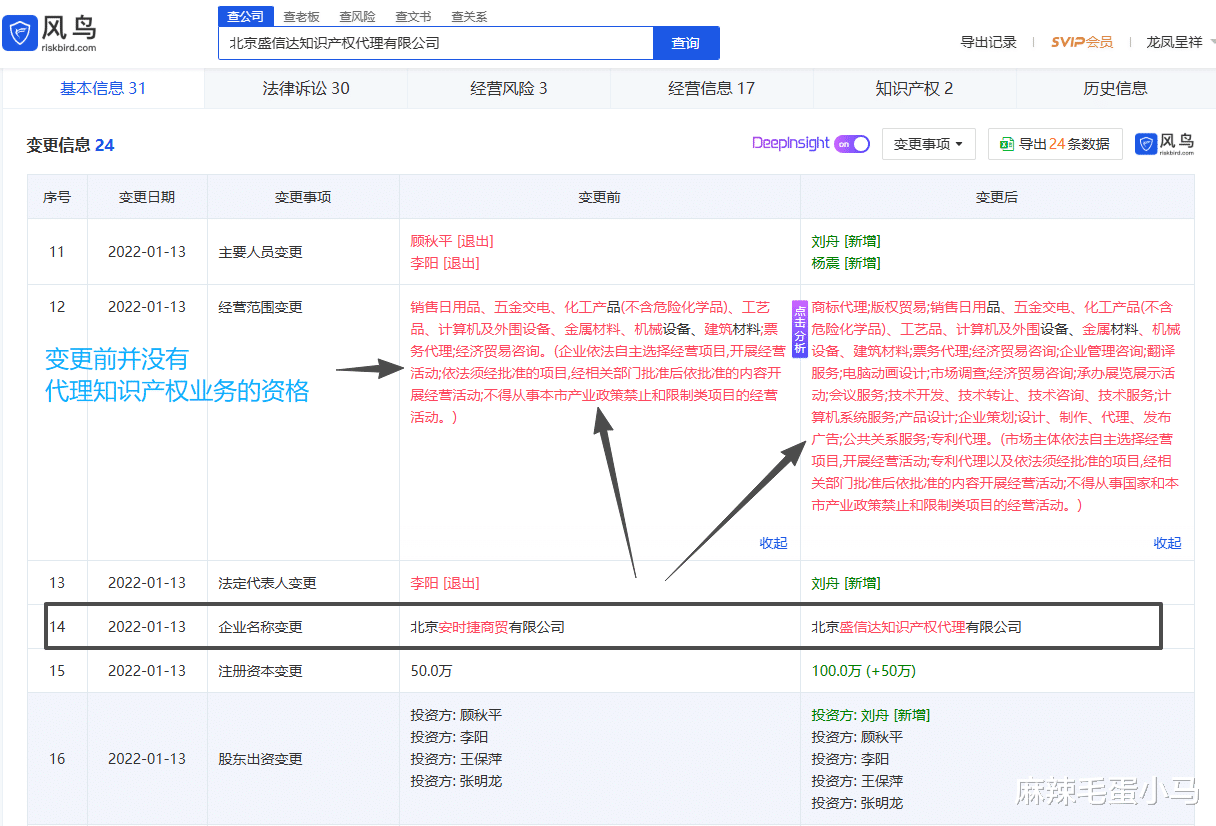This screenshot has height=826, width=1216.
Task: Open the 知识产权 2 tab
Action: point(914,88)
